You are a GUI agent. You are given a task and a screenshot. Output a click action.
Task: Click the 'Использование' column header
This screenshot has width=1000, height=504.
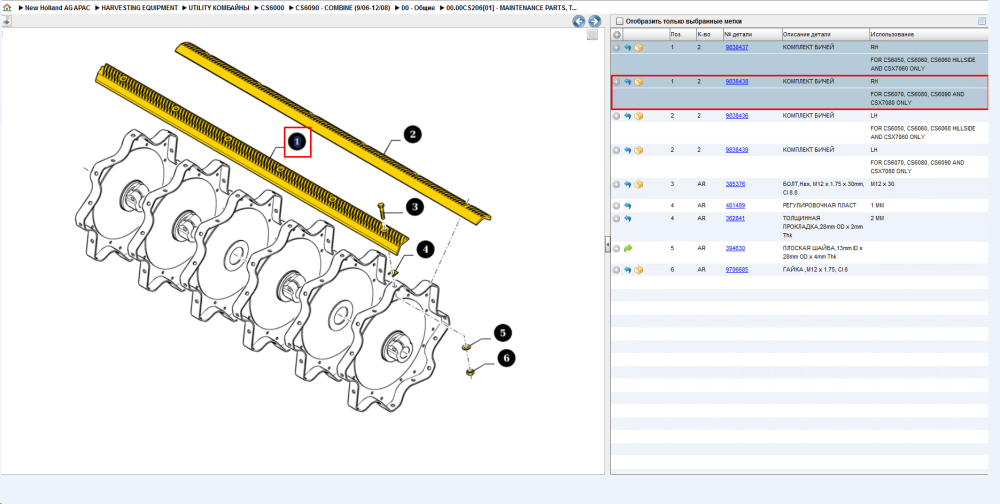pyautogui.click(x=929, y=34)
